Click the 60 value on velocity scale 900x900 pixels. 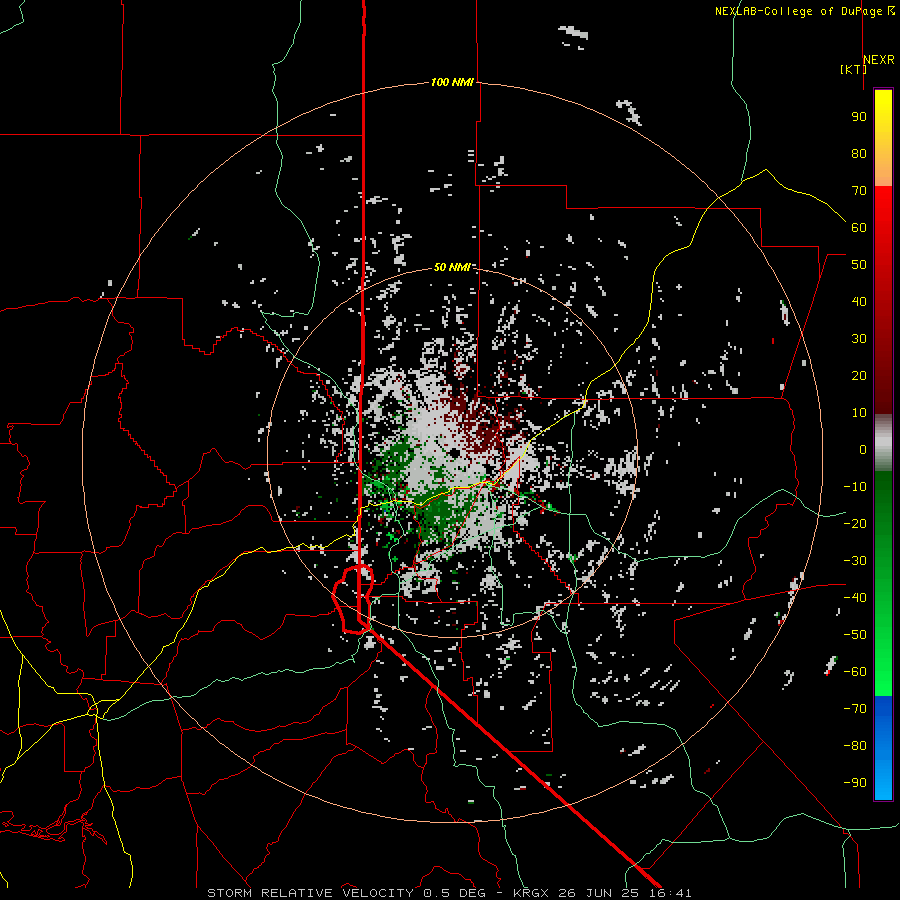(x=859, y=228)
